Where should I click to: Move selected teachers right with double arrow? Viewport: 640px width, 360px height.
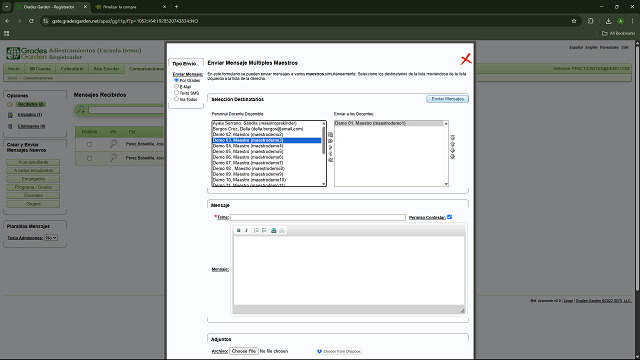pyautogui.click(x=331, y=141)
